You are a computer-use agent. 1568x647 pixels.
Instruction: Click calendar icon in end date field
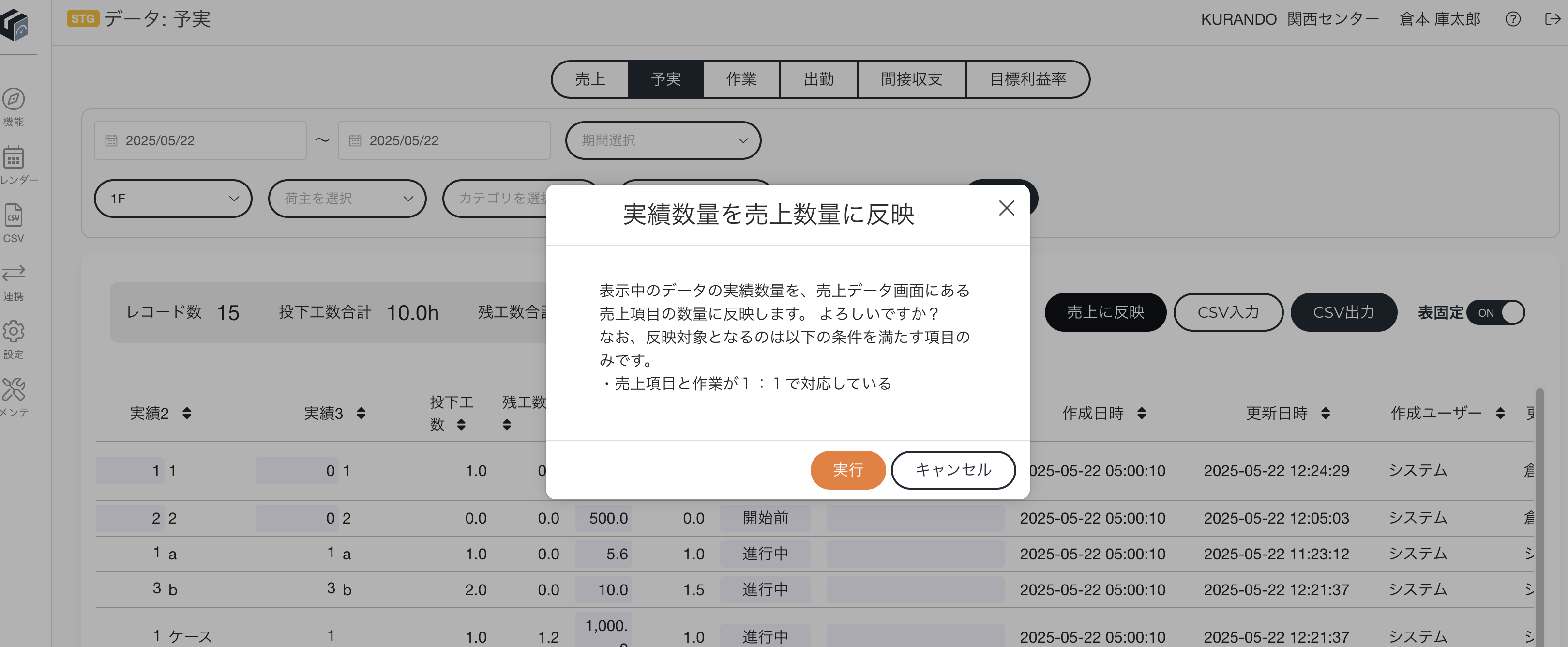click(x=355, y=141)
